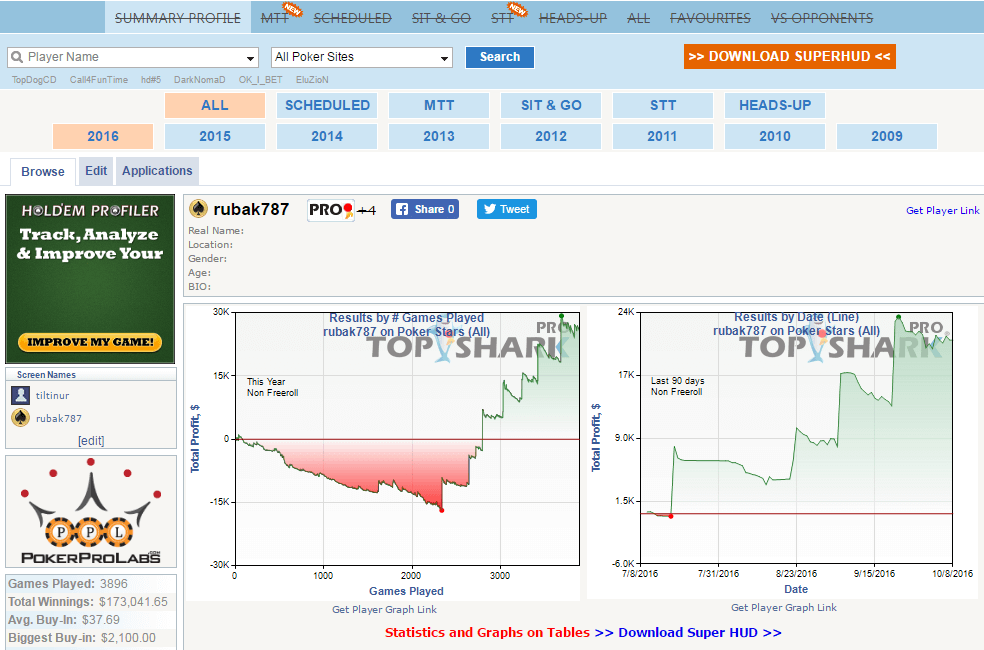Click the PokerStars spade icon beside rubak787 heading
The width and height of the screenshot is (984, 650).
pyautogui.click(x=198, y=209)
